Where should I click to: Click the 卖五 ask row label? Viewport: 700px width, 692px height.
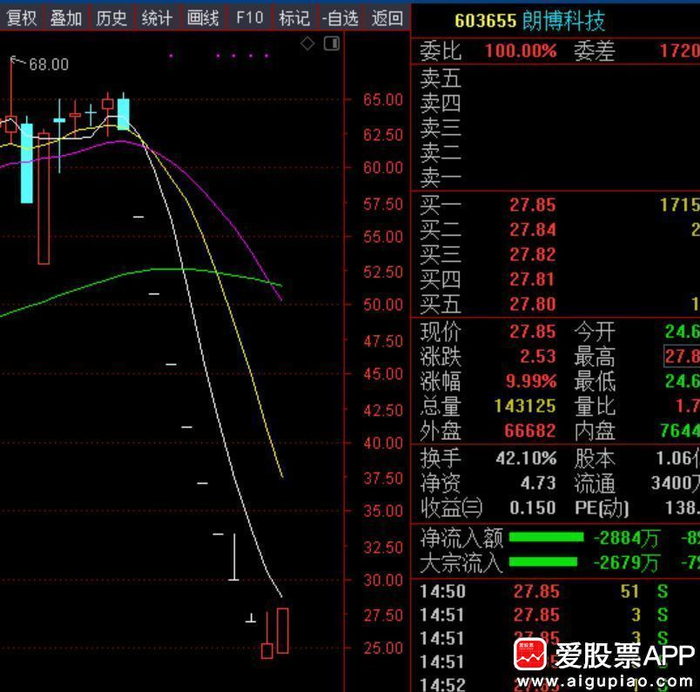click(x=441, y=79)
